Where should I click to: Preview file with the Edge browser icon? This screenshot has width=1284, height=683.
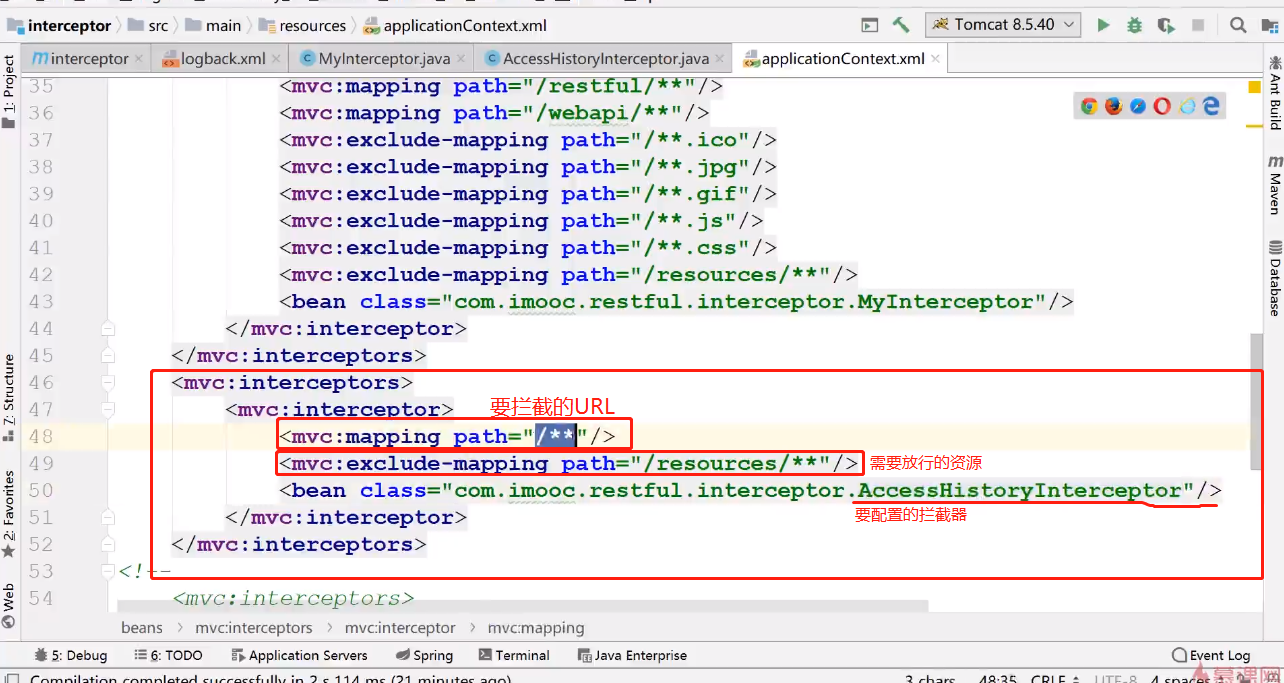coord(1211,106)
